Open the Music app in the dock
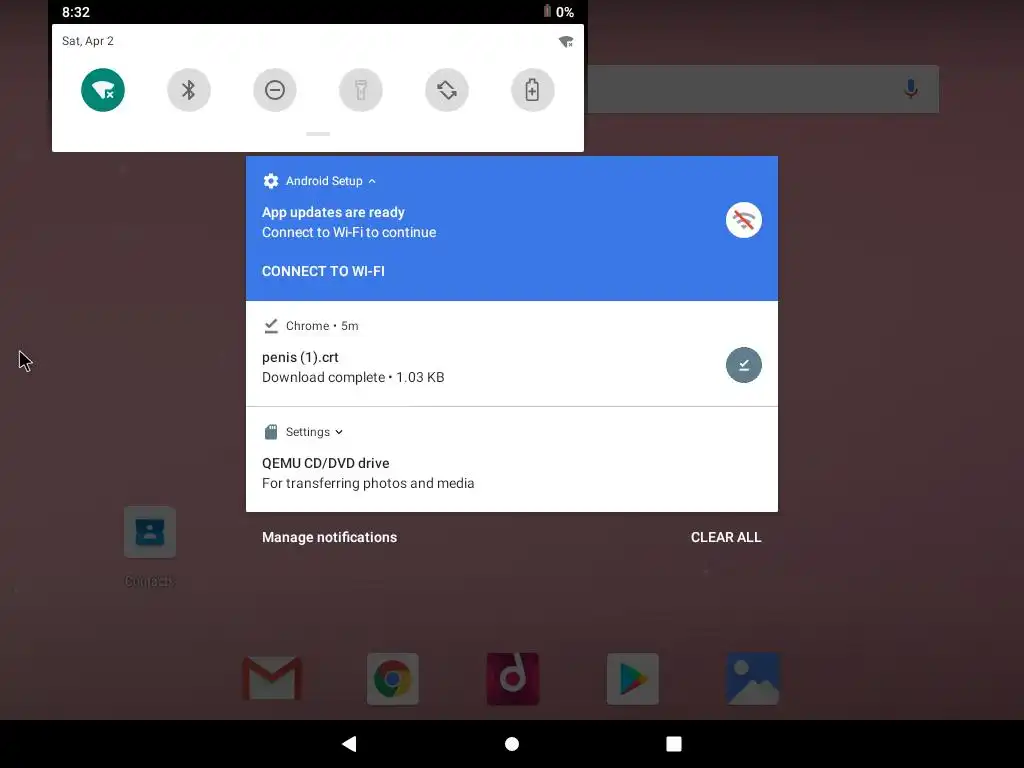Viewport: 1024px width, 768px height. pyautogui.click(x=513, y=679)
